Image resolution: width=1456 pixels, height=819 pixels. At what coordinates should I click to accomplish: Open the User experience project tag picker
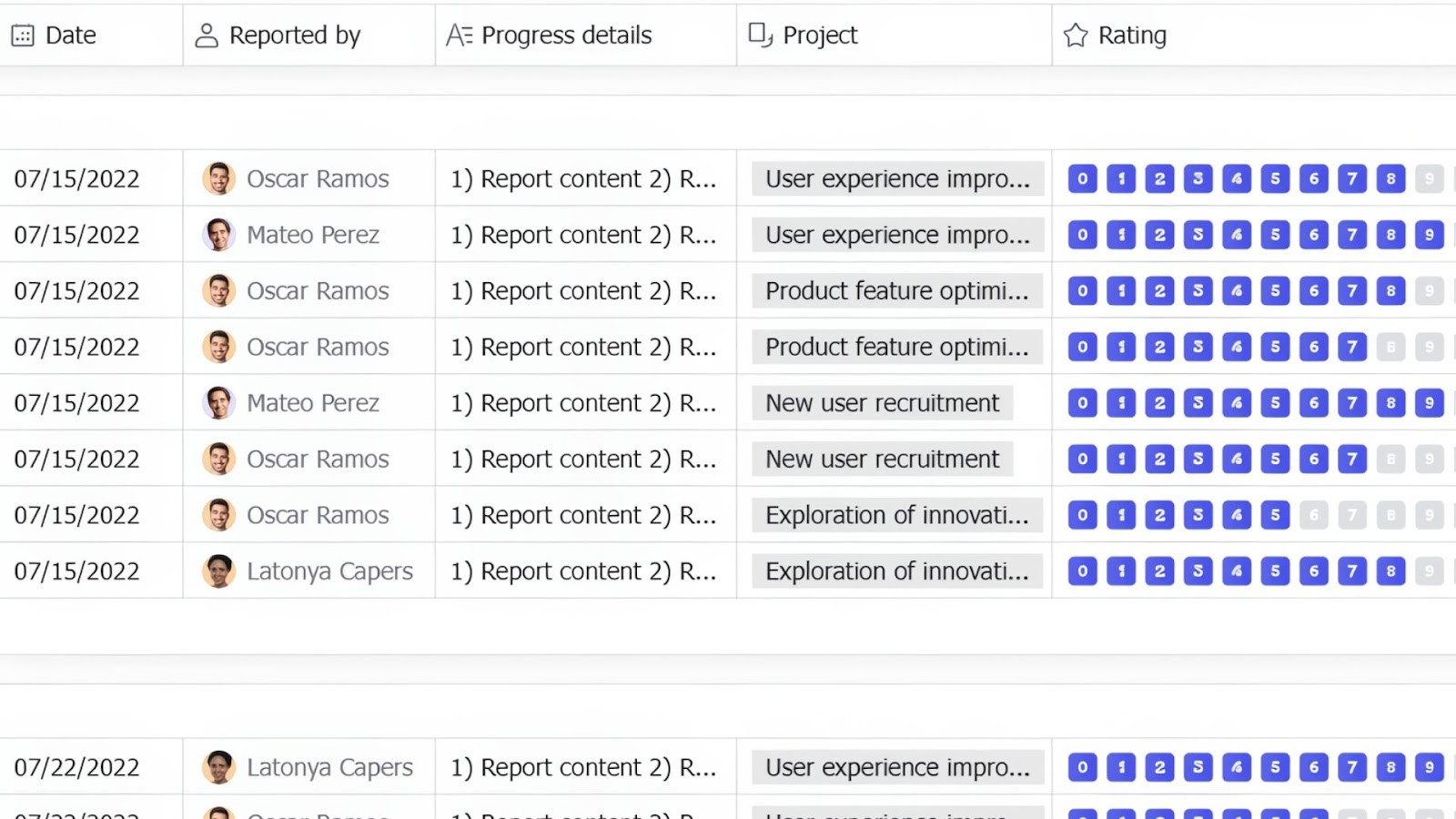click(x=895, y=178)
